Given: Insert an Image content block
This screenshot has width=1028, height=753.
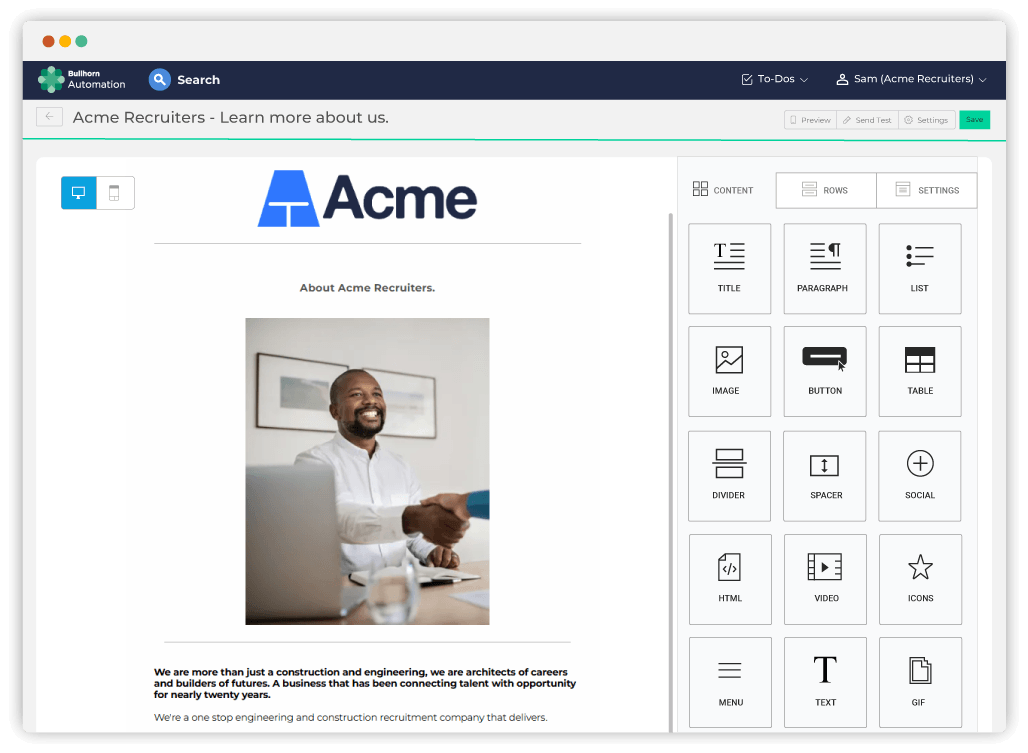Looking at the screenshot, I should point(729,372).
